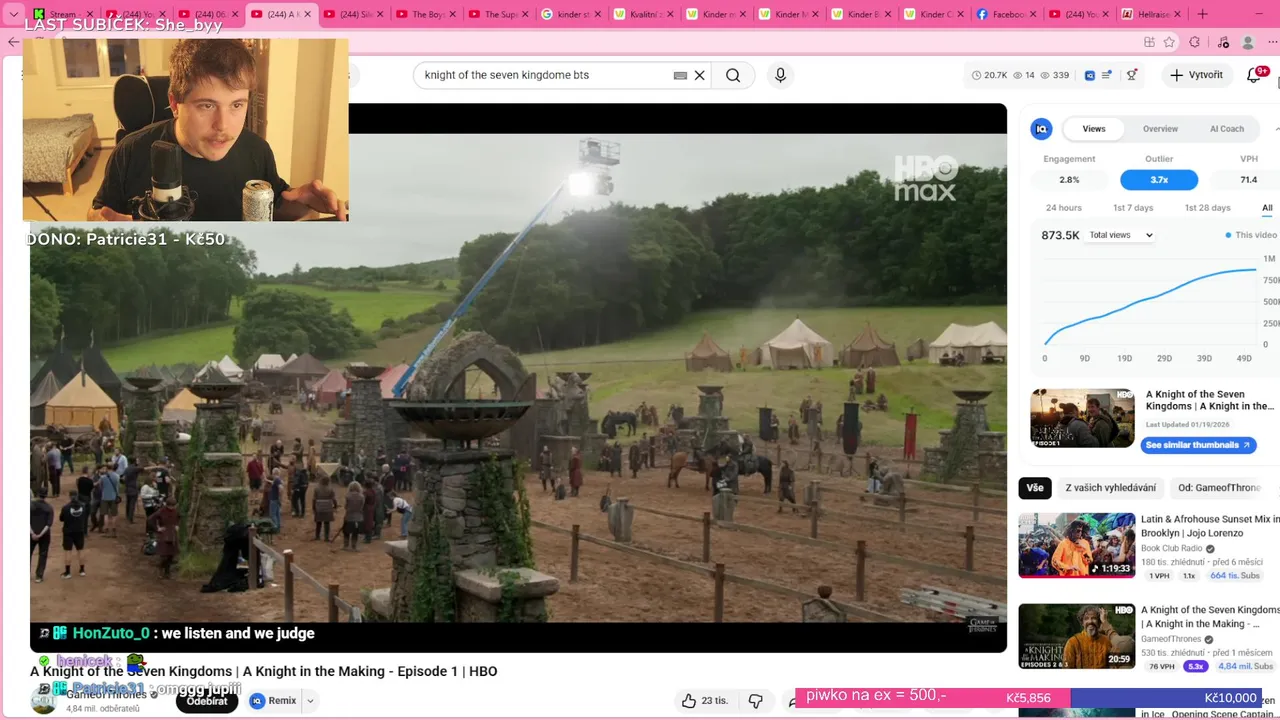The width and height of the screenshot is (1280, 720).
Task: Open browser profile avatar
Action: [x=1248, y=42]
